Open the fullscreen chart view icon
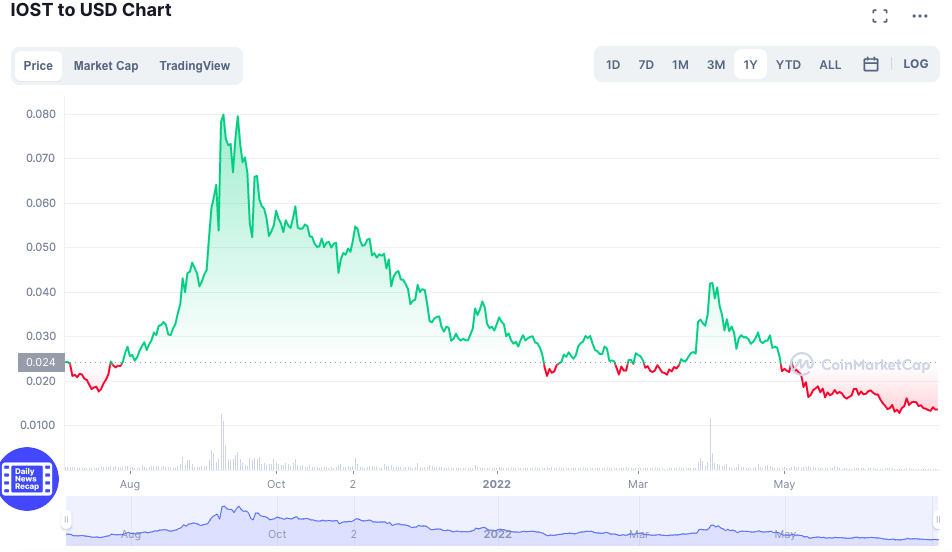This screenshot has width=952, height=552. 880,16
